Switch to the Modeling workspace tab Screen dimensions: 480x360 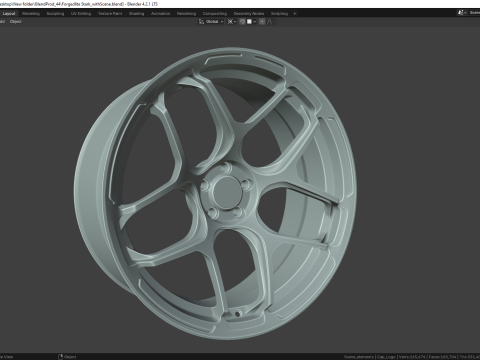pos(31,14)
